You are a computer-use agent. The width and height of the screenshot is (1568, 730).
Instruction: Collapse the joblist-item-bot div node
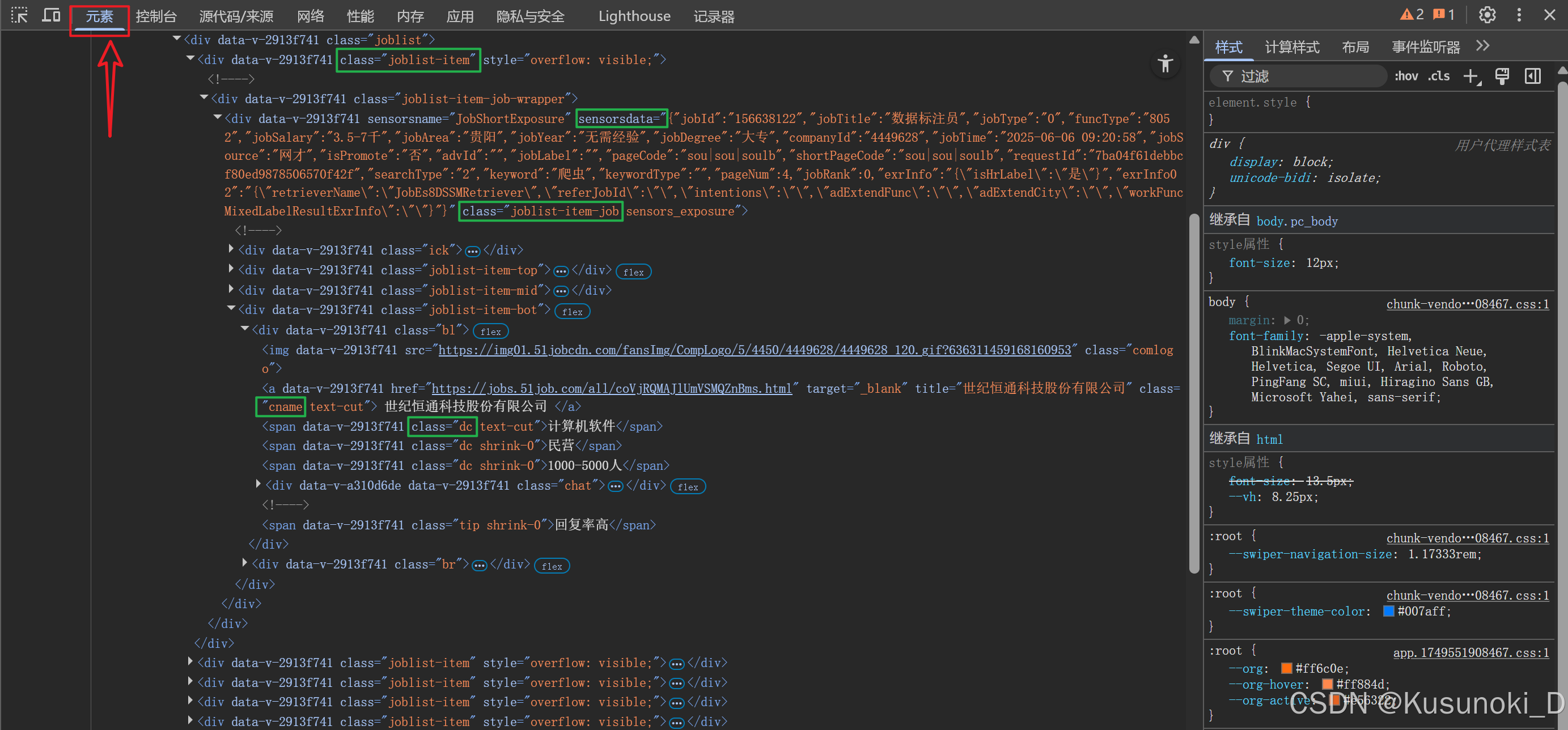231,309
